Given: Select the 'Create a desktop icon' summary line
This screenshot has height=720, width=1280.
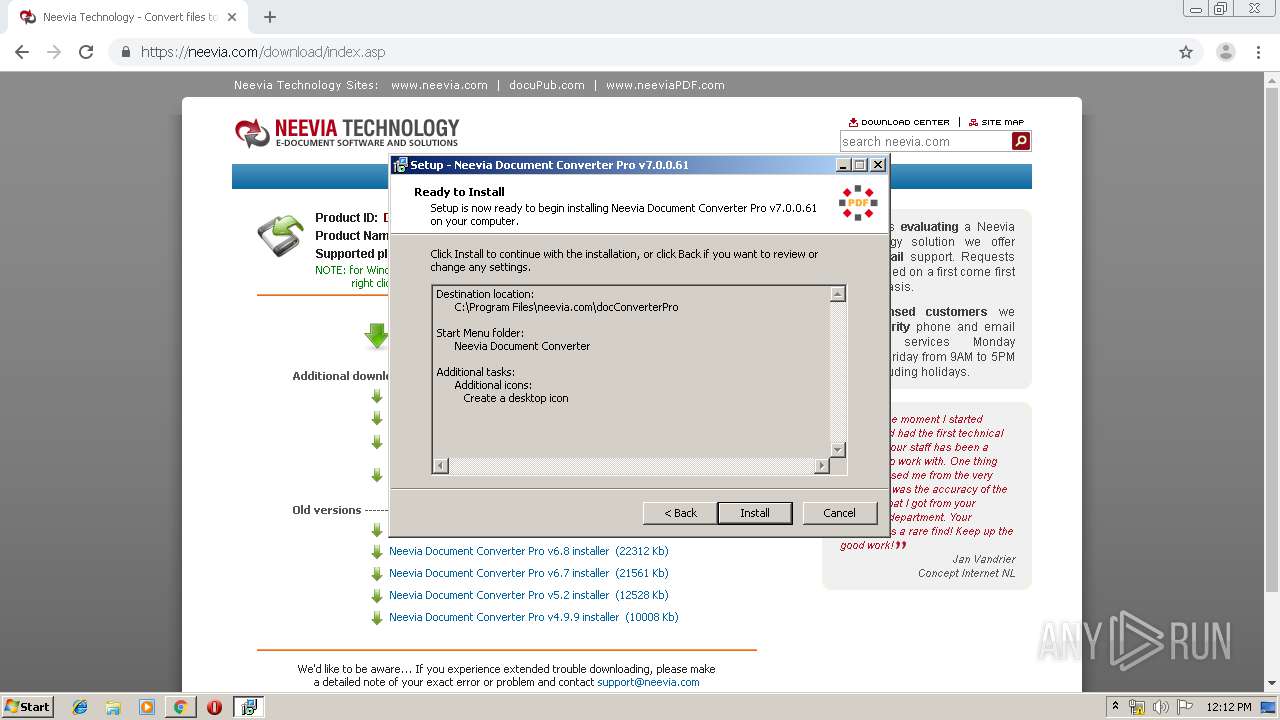Looking at the screenshot, I should 516,398.
